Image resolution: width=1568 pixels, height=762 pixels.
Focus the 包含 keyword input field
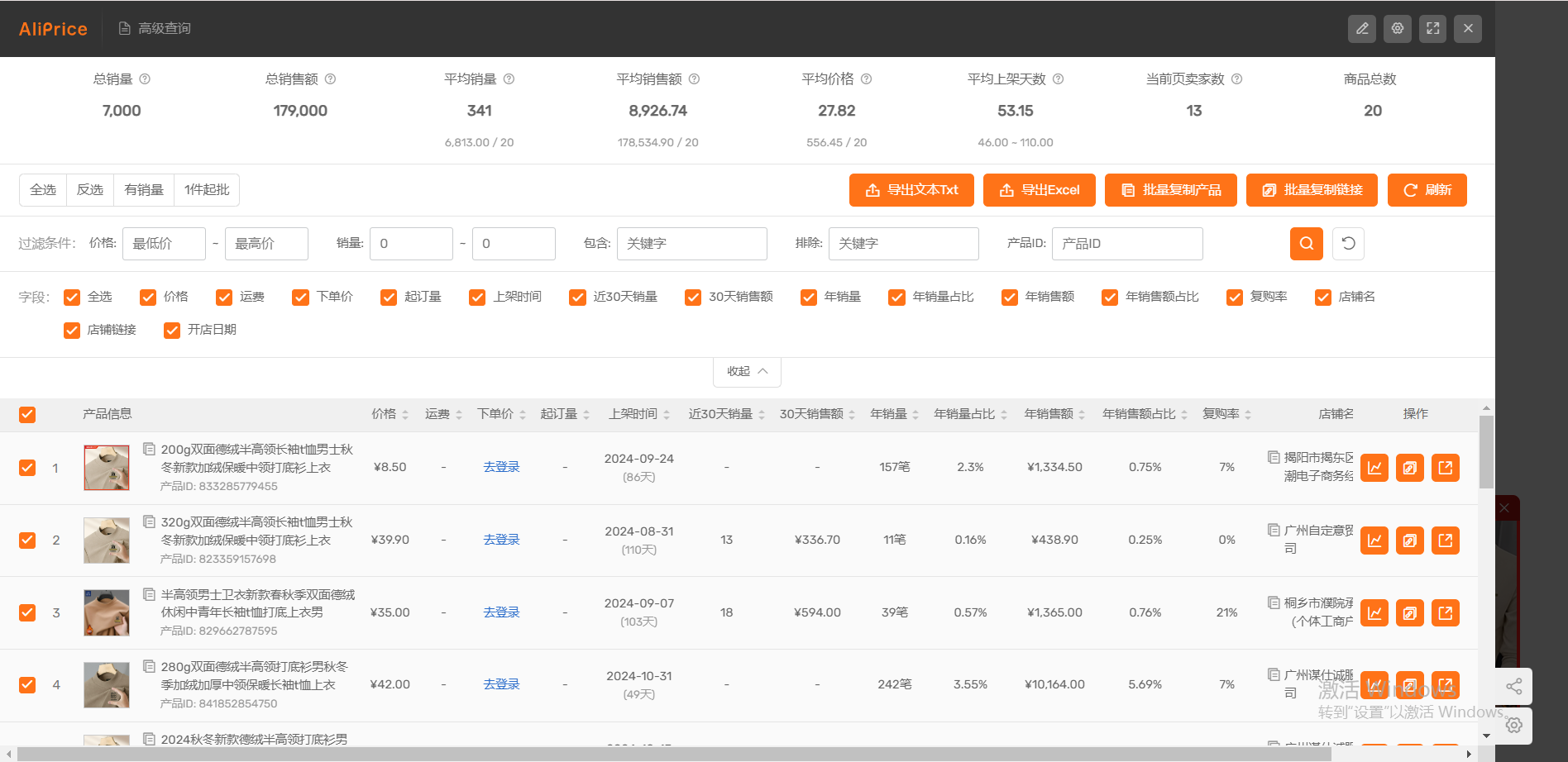point(692,244)
